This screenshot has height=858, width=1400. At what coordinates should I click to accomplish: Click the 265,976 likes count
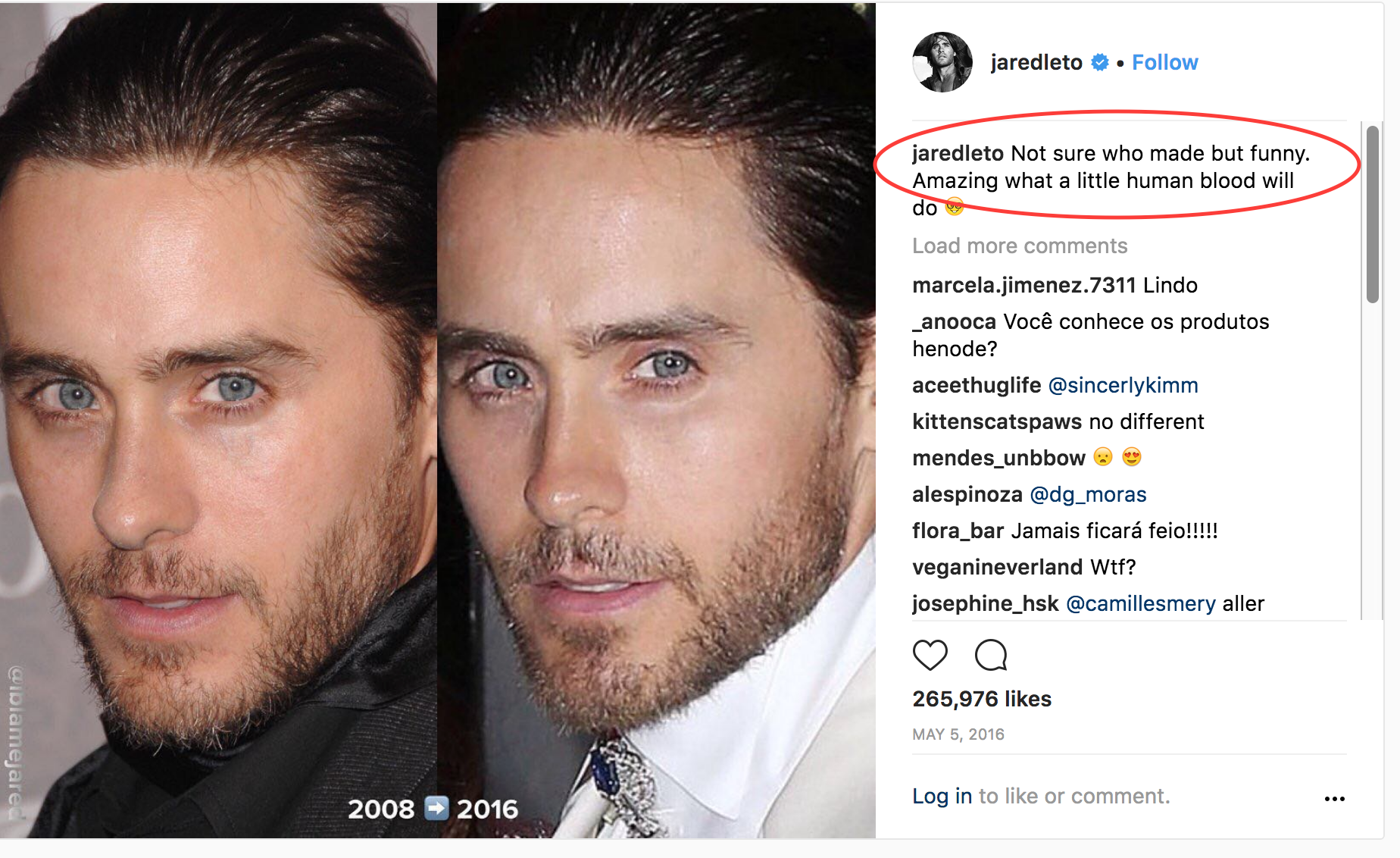pyautogui.click(x=981, y=699)
